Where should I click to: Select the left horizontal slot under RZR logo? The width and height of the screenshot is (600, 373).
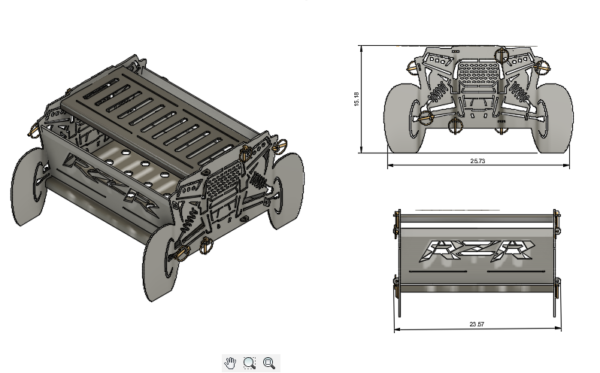[x=438, y=271]
